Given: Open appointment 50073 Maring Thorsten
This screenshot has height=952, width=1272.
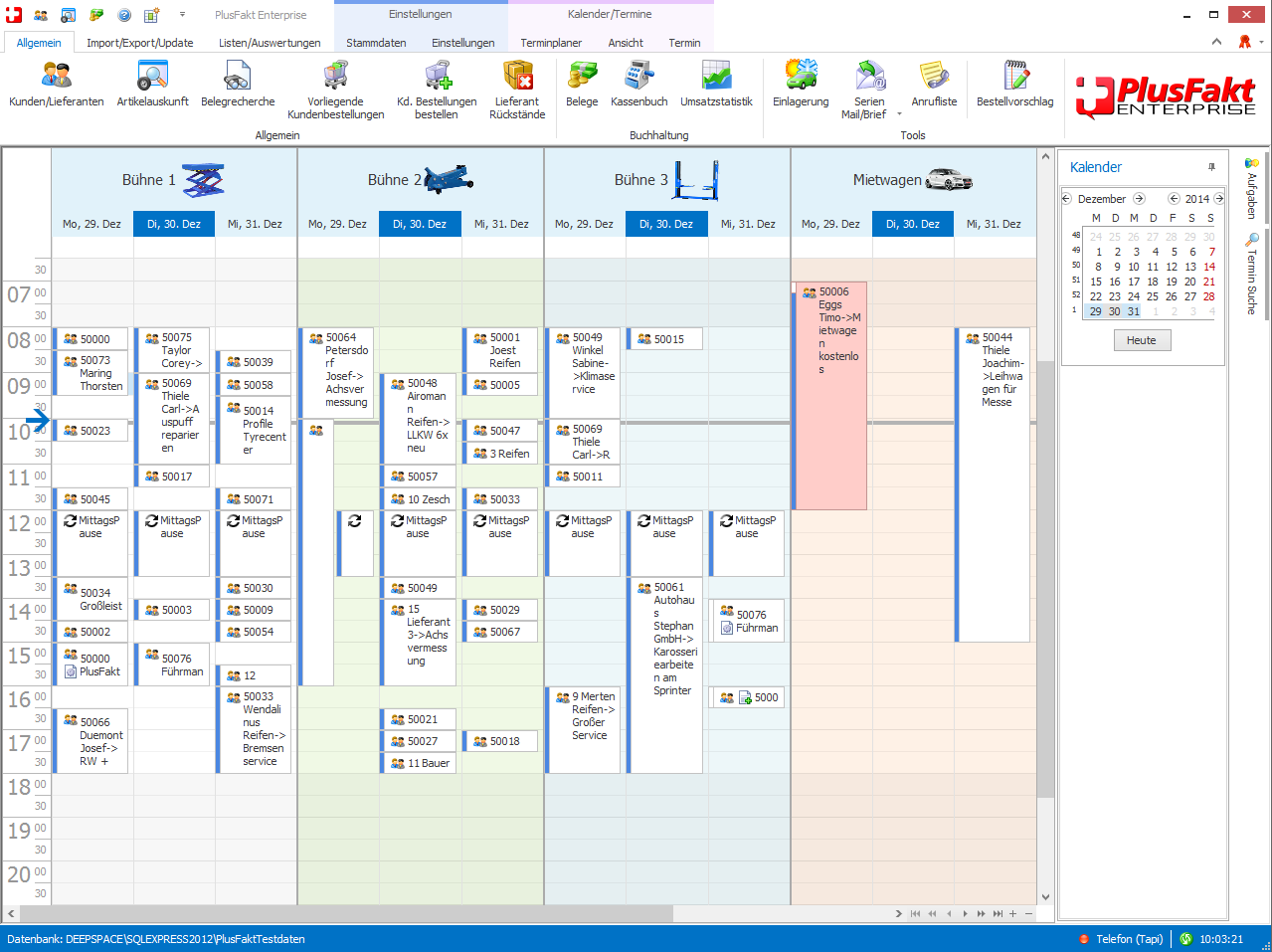Looking at the screenshot, I should pos(91,373).
